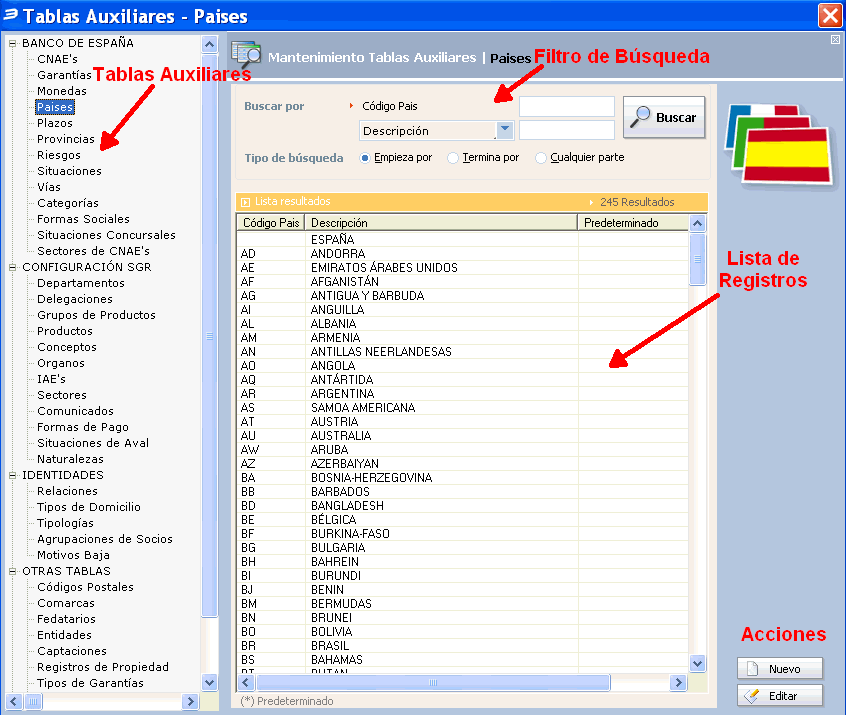
Task: Open Tipos de Domicilio in tree
Action: point(88,507)
